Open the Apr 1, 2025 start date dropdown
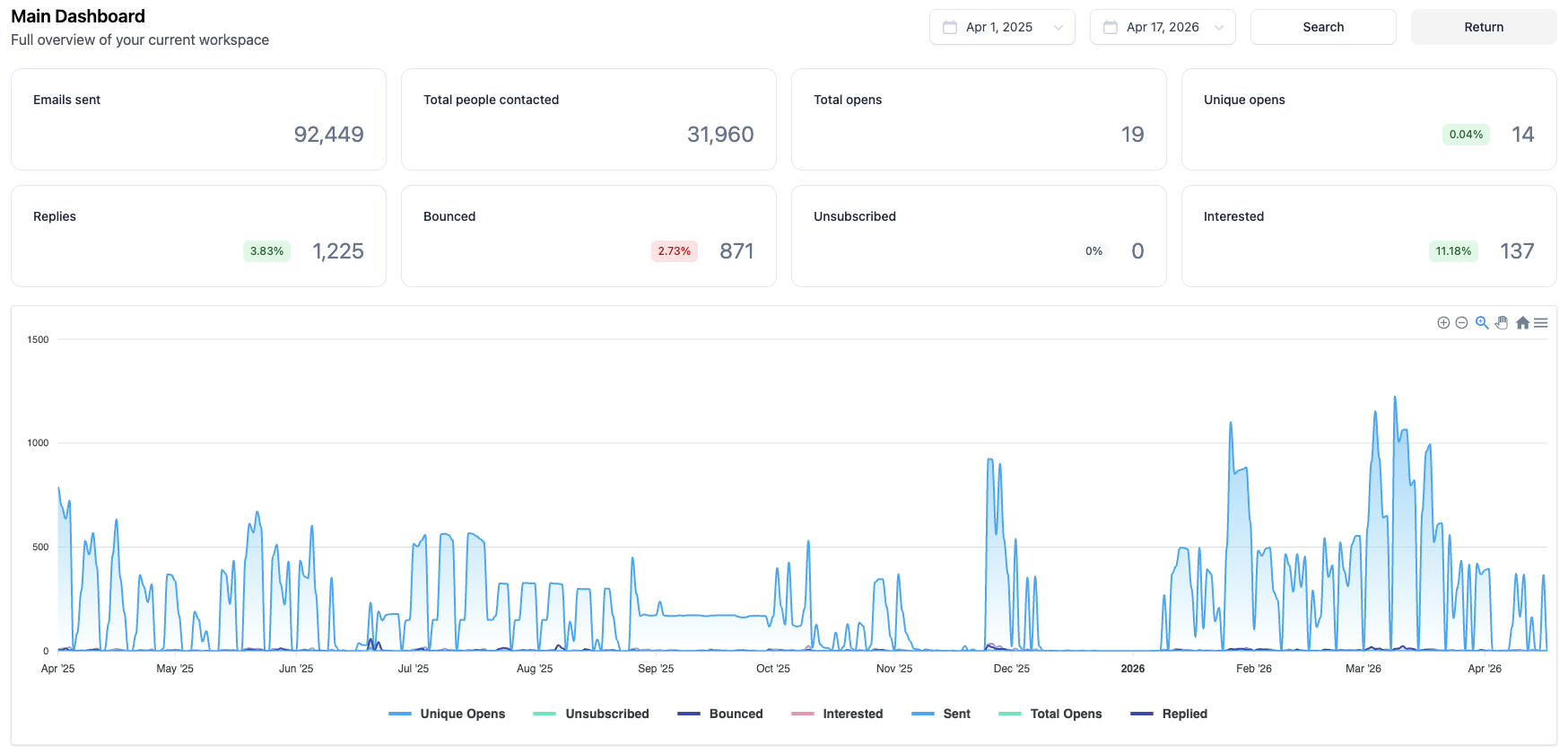 [x=1002, y=27]
